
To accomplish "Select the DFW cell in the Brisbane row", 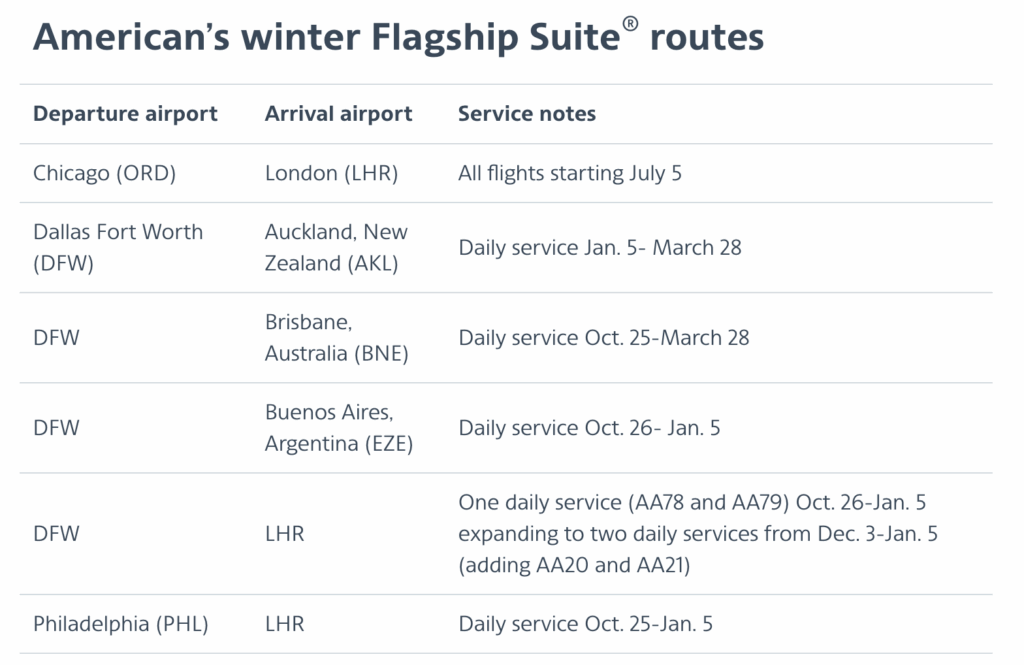I will click(56, 338).
